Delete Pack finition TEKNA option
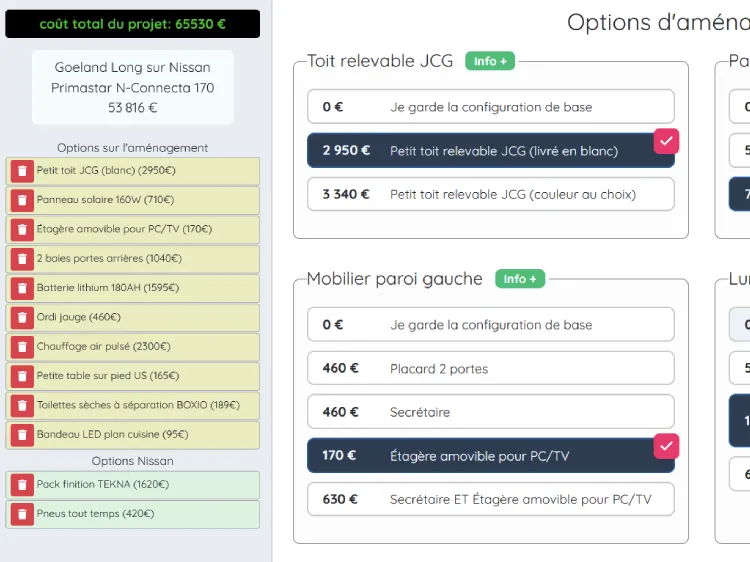The image size is (750, 562). click(x=22, y=485)
